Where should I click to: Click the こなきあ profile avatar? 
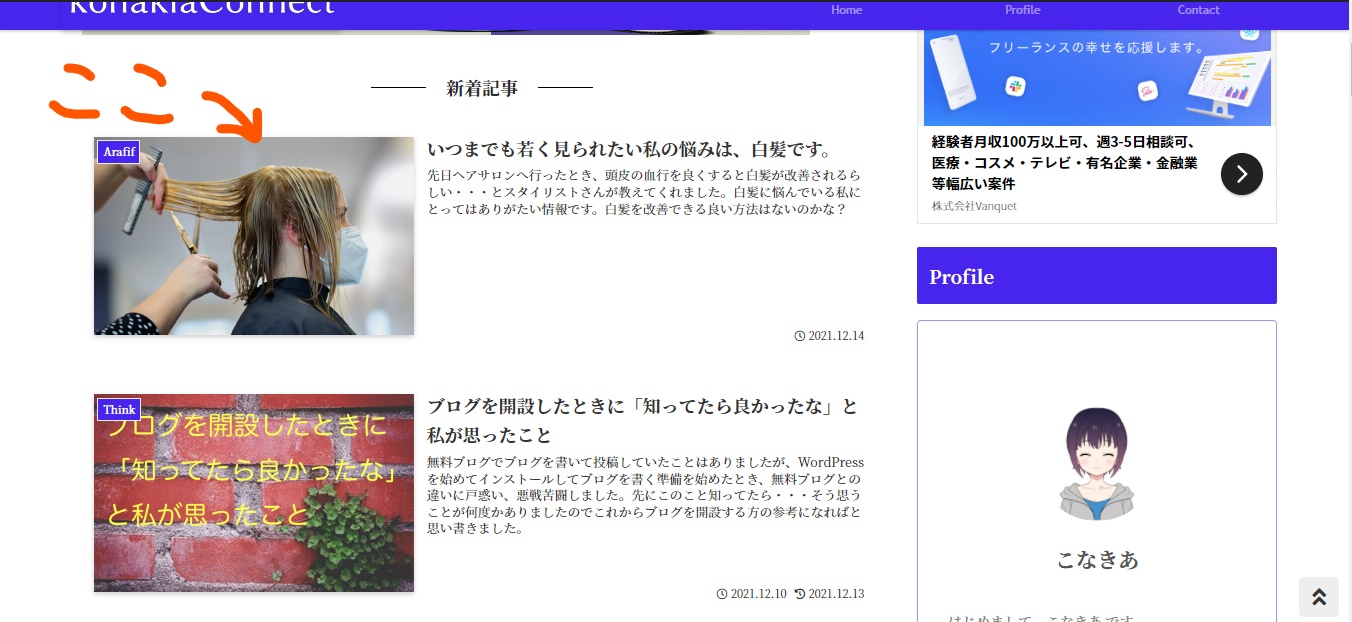pyautogui.click(x=1096, y=462)
